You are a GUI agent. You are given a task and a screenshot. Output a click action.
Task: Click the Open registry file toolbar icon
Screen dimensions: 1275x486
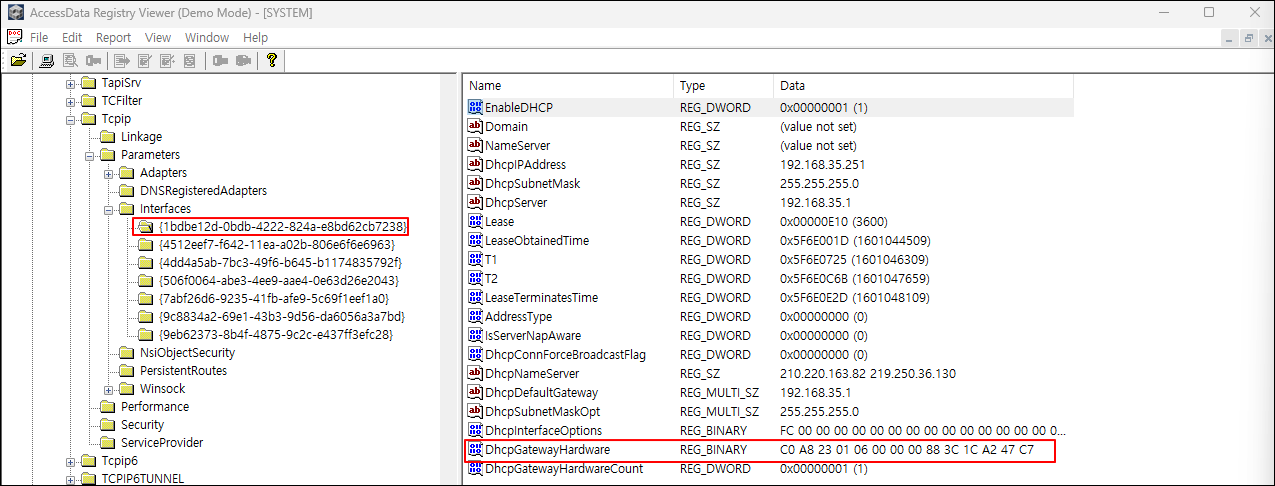(x=17, y=61)
